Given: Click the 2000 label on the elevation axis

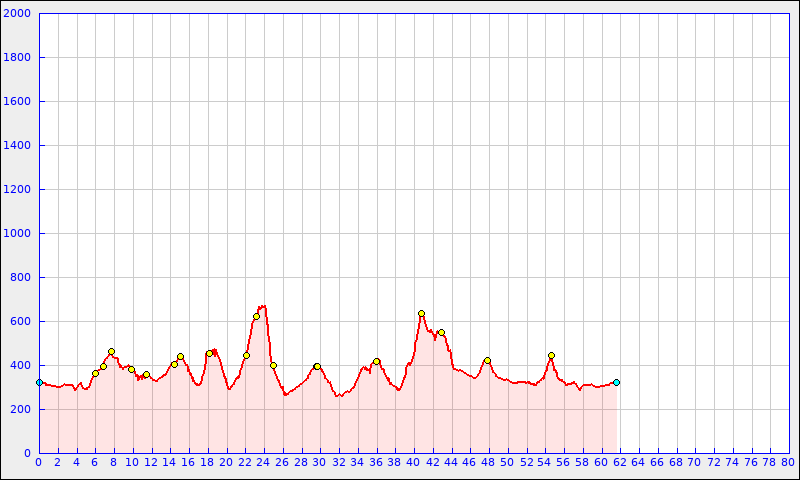Looking at the screenshot, I should tap(18, 14).
